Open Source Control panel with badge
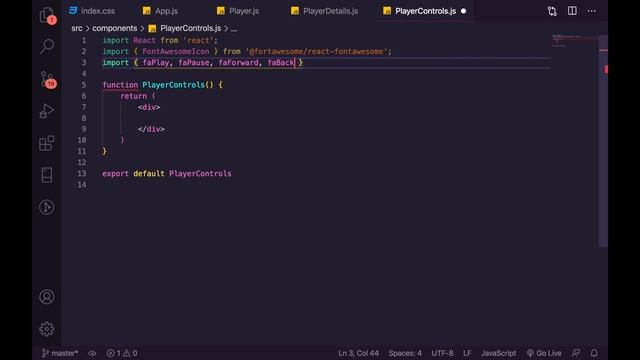This screenshot has height=360, width=640. pos(47,79)
